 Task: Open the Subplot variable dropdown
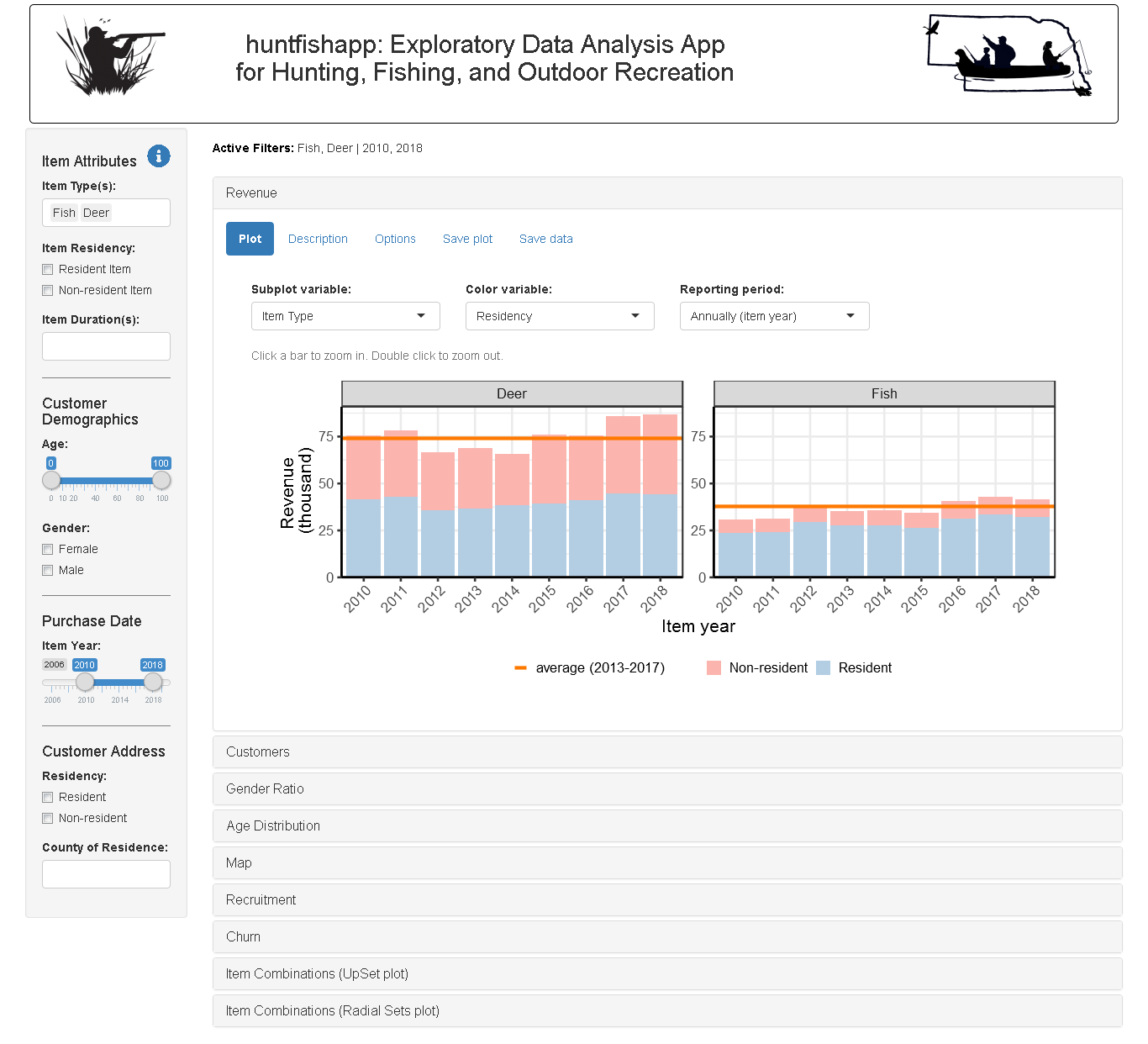pos(345,316)
